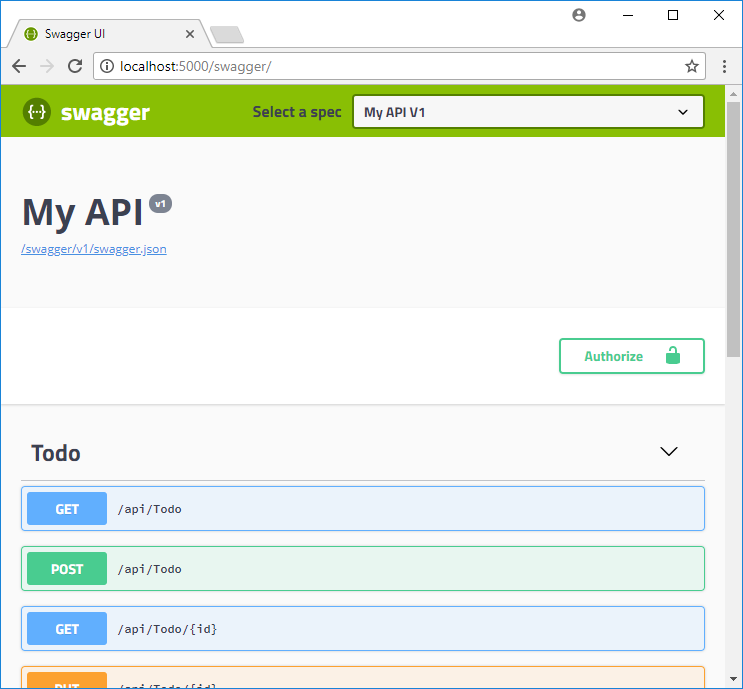The image size is (743, 689).
Task: Open the Chrome three-dot menu
Action: coord(724,66)
